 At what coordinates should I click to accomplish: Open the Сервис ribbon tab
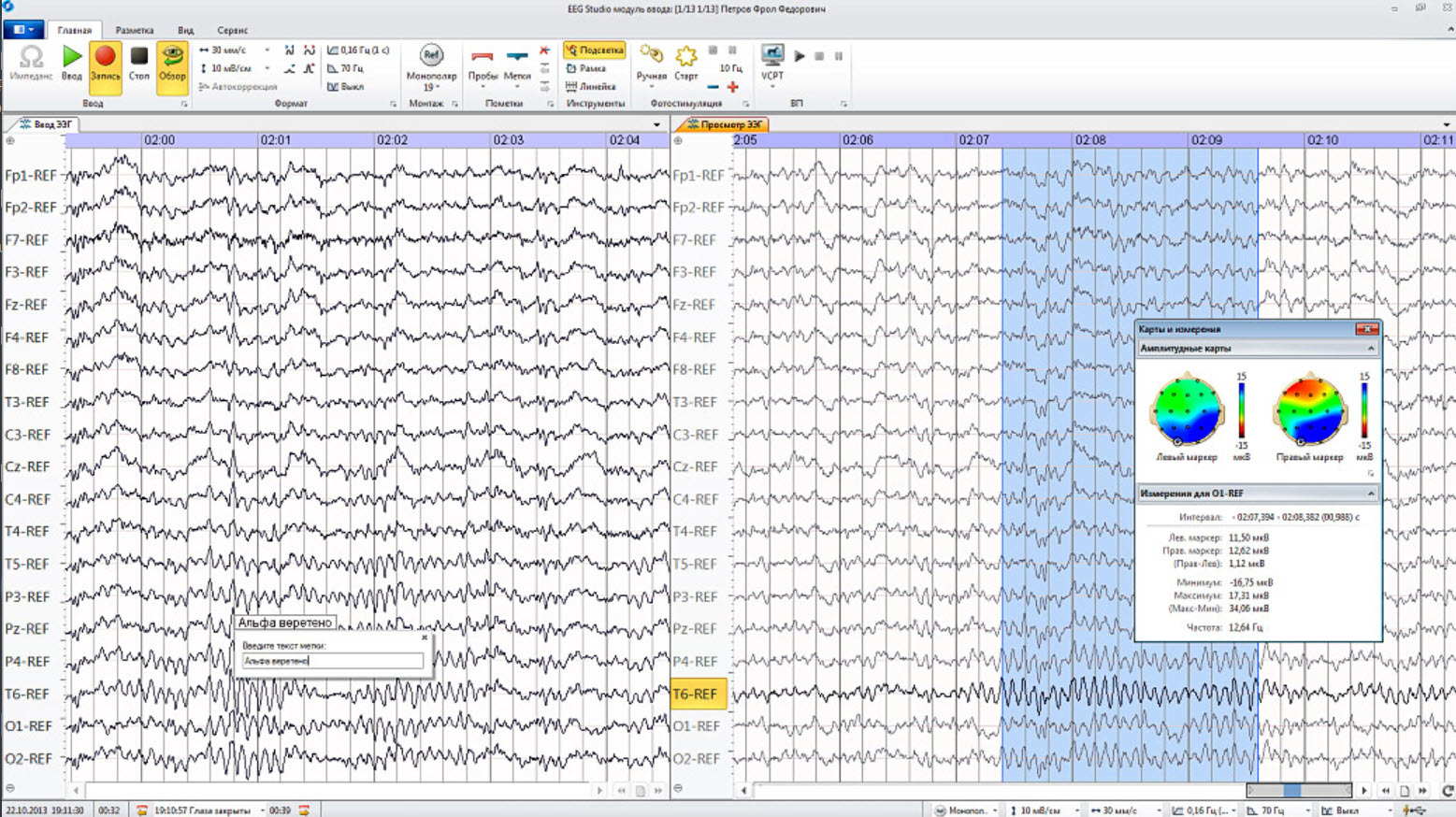tap(233, 30)
